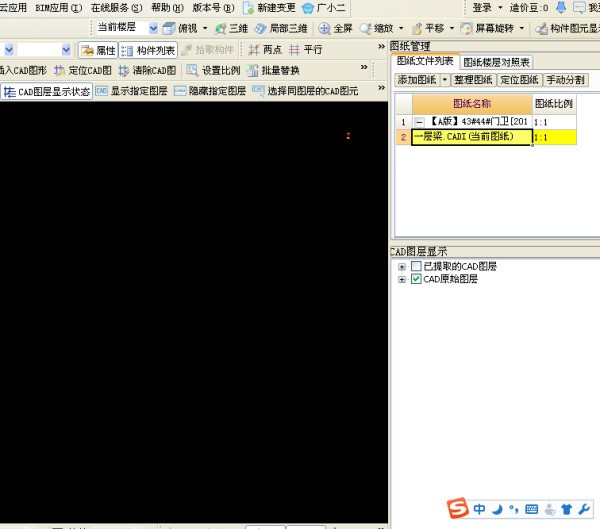Click the 整理图纸 button

click(475, 80)
